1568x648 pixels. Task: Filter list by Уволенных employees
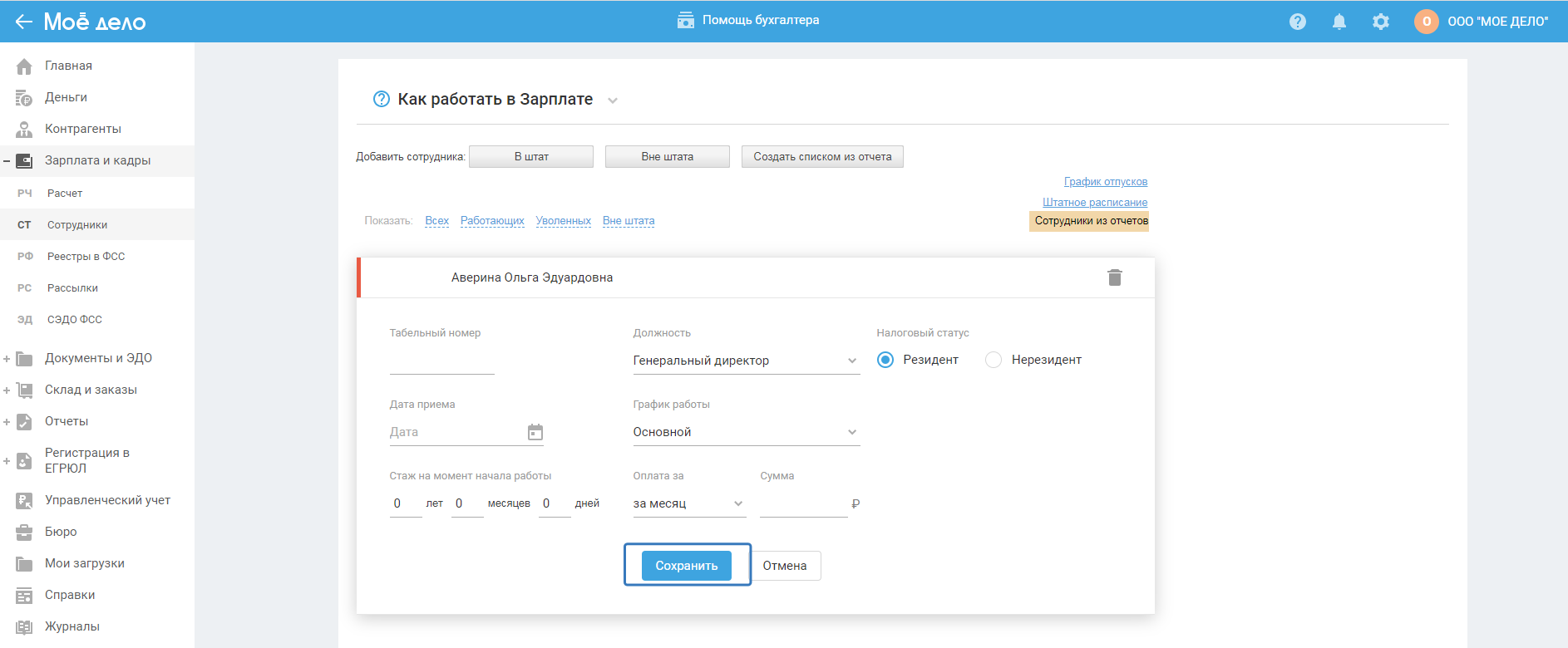pos(563,221)
